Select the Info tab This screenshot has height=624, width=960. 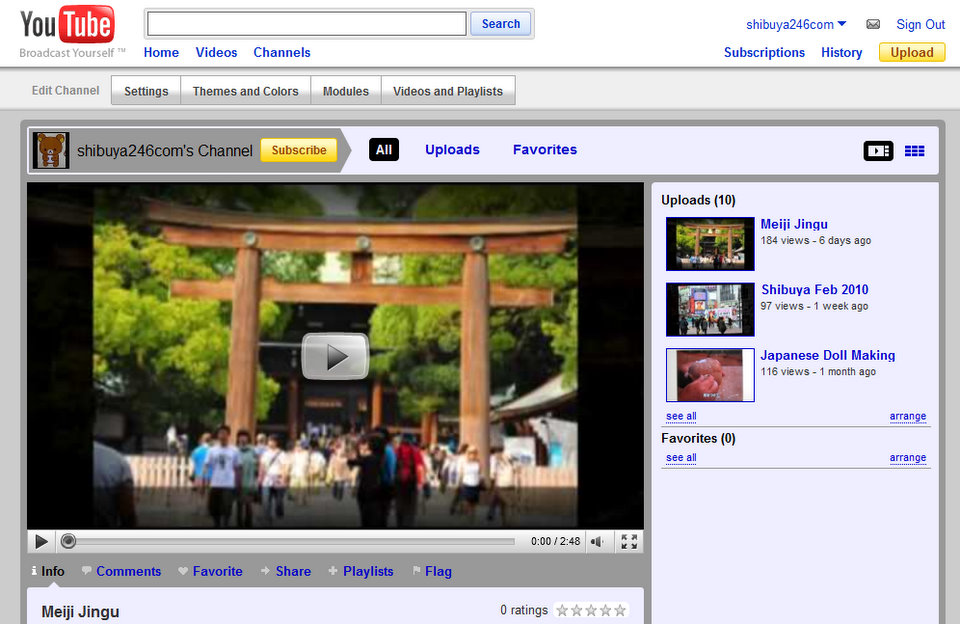pos(48,571)
